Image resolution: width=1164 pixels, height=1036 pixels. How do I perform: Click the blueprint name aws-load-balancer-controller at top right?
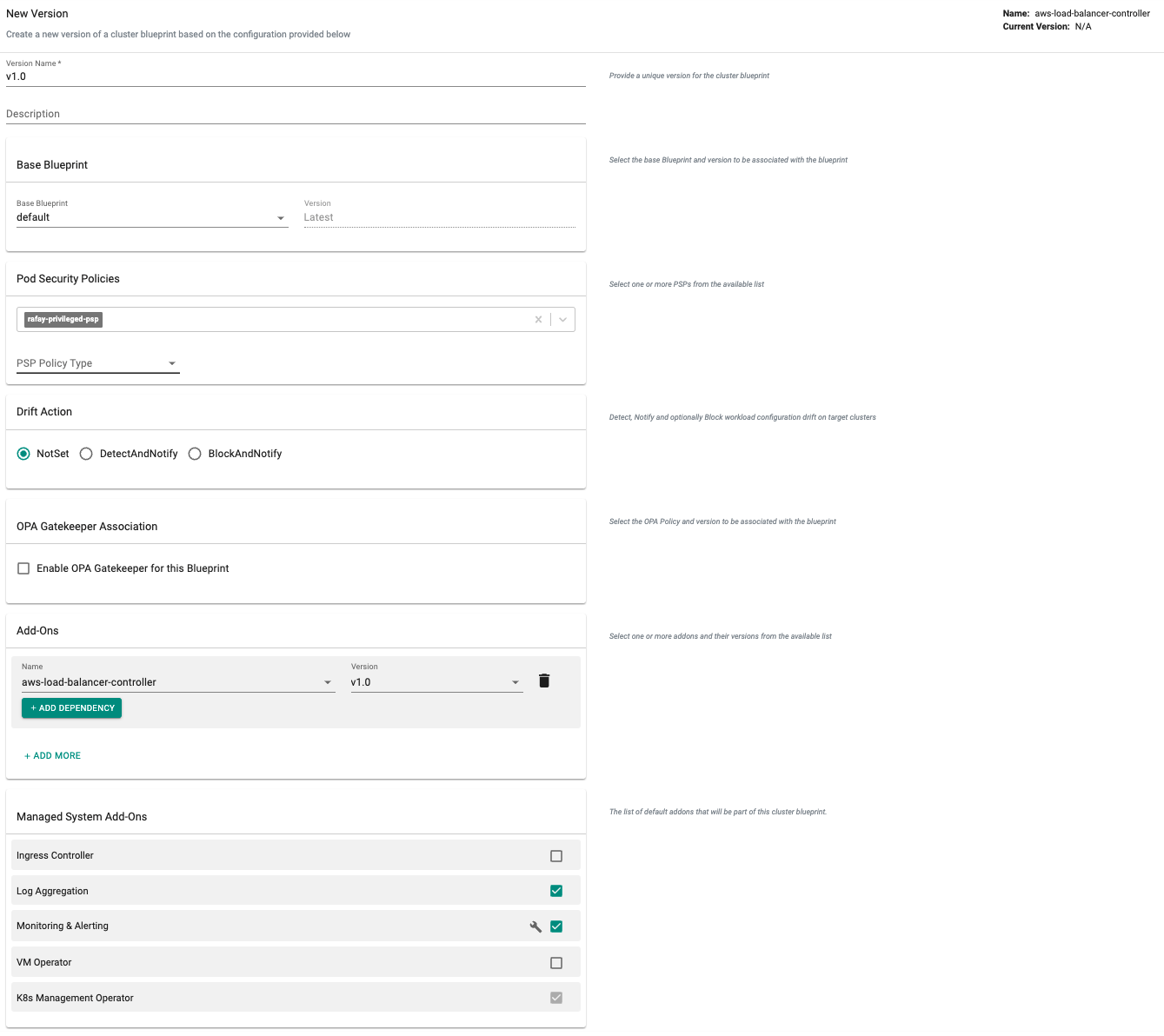pos(1092,14)
